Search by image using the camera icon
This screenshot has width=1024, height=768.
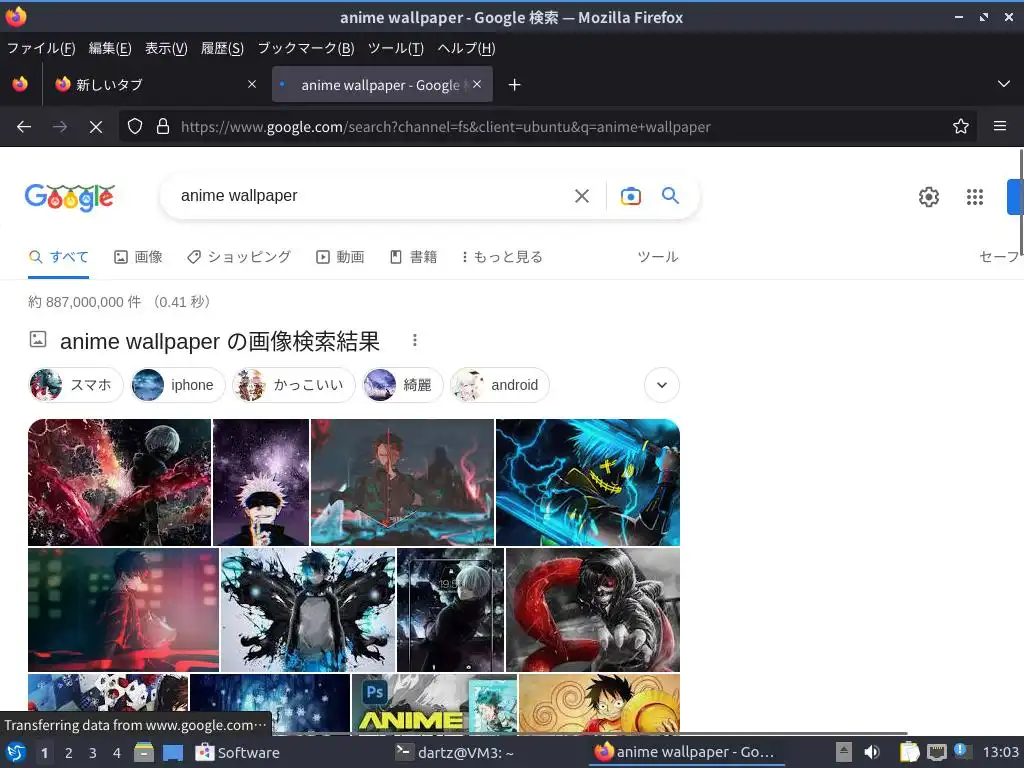point(631,196)
